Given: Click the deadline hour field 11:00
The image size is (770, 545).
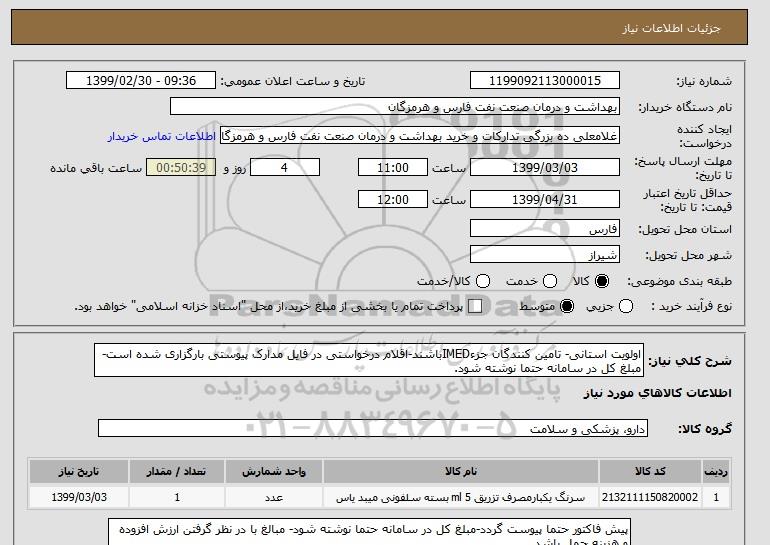Looking at the screenshot, I should pos(393,167).
